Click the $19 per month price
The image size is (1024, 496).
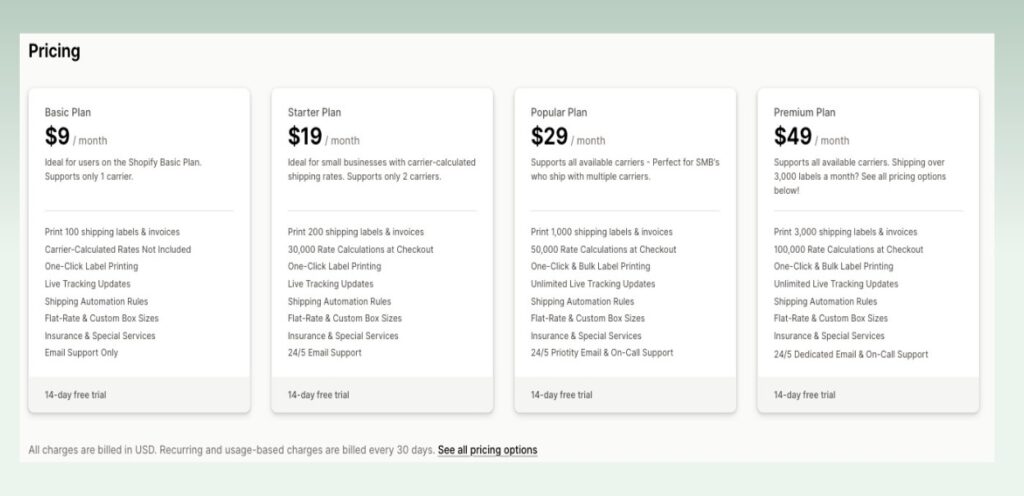click(x=305, y=137)
